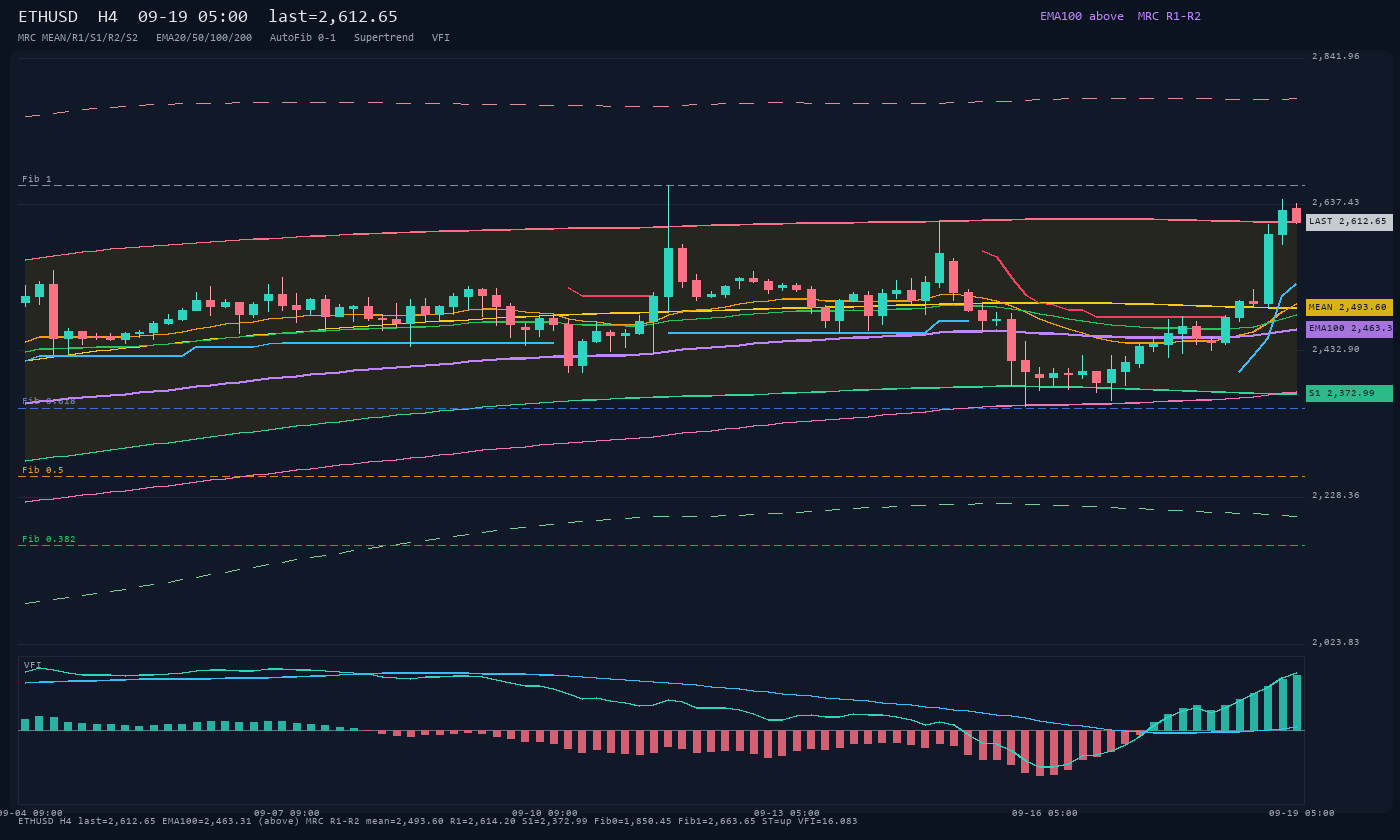Select the Supertrend legend entry
Viewport: 1400px width, 840px height.
tap(384, 38)
